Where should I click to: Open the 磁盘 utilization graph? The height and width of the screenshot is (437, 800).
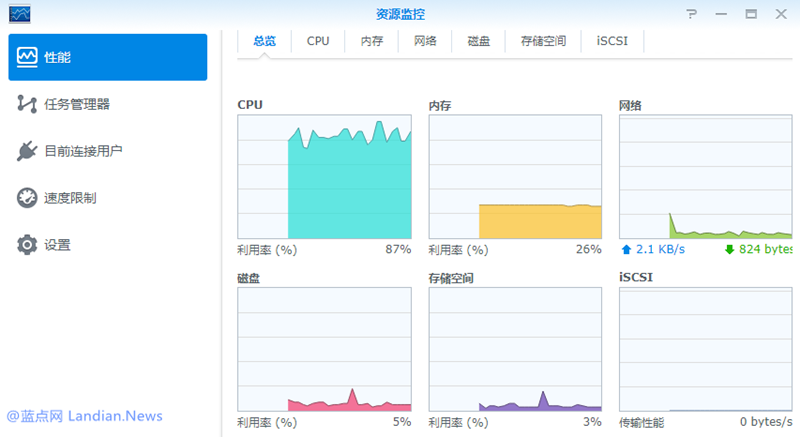pos(324,349)
